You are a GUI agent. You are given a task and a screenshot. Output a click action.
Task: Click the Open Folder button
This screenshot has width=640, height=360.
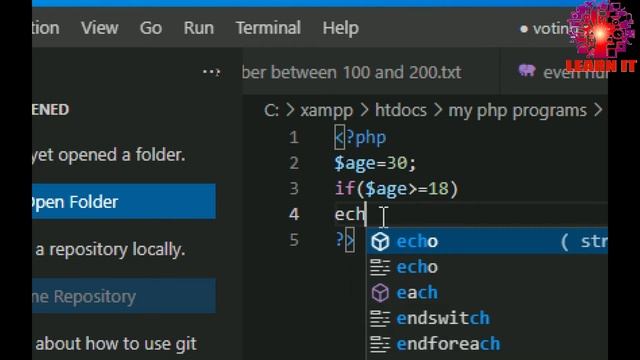(x=124, y=202)
